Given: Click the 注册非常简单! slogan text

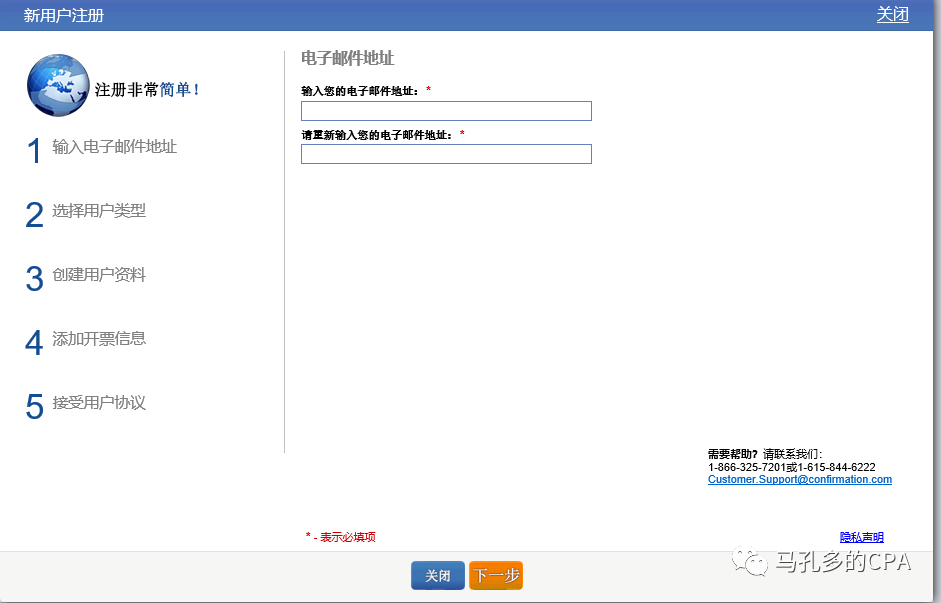Looking at the screenshot, I should tap(147, 90).
